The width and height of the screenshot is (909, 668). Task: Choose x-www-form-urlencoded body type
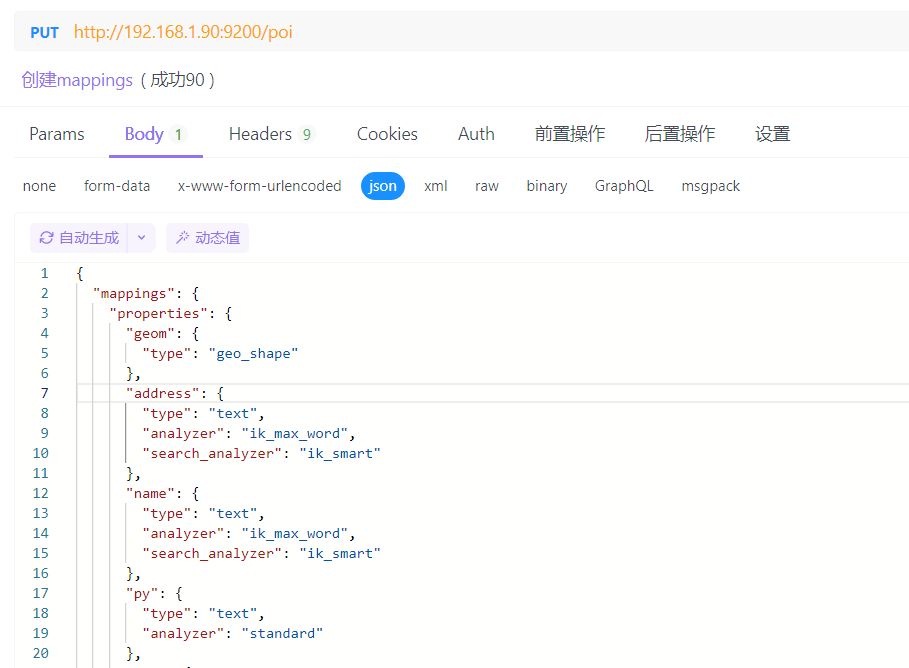(x=259, y=186)
